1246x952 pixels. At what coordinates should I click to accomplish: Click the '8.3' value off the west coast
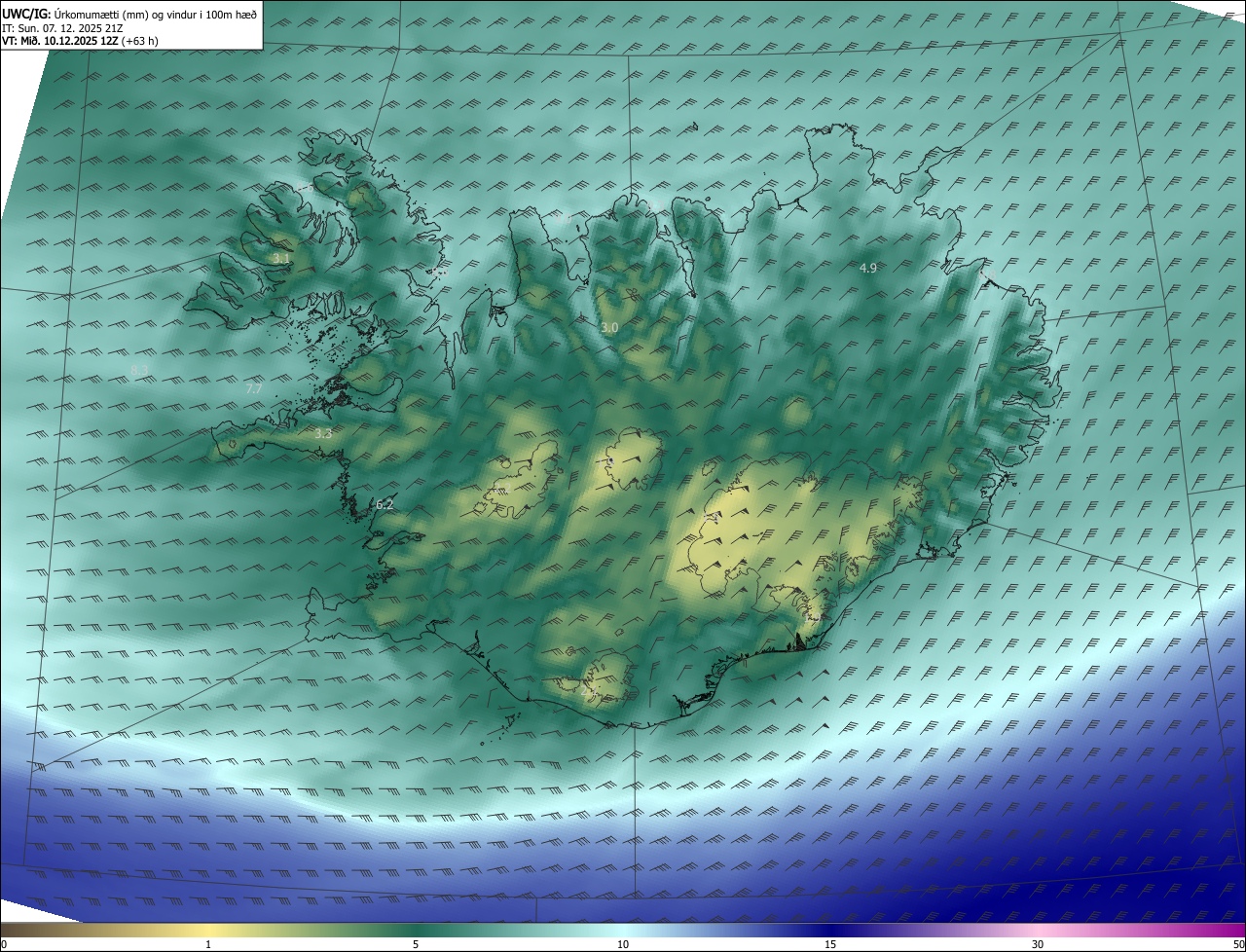click(x=139, y=371)
